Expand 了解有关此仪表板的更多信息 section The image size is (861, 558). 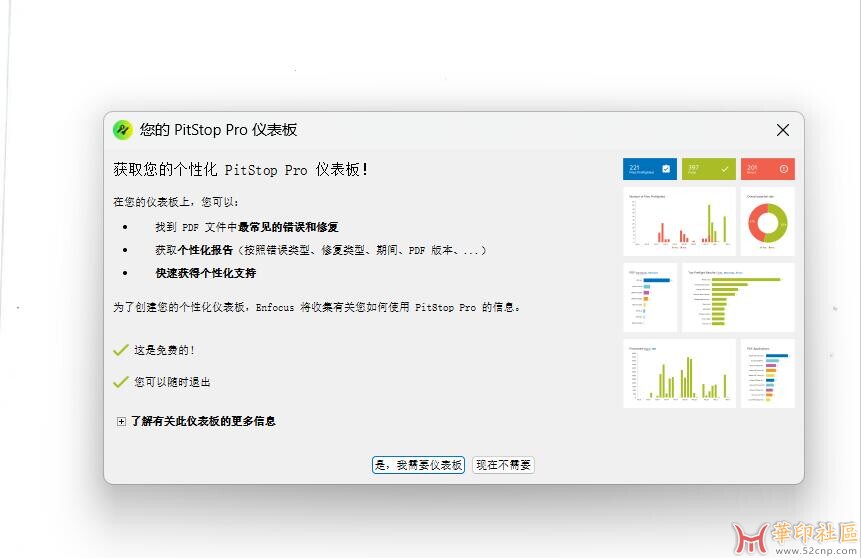[x=121, y=422]
